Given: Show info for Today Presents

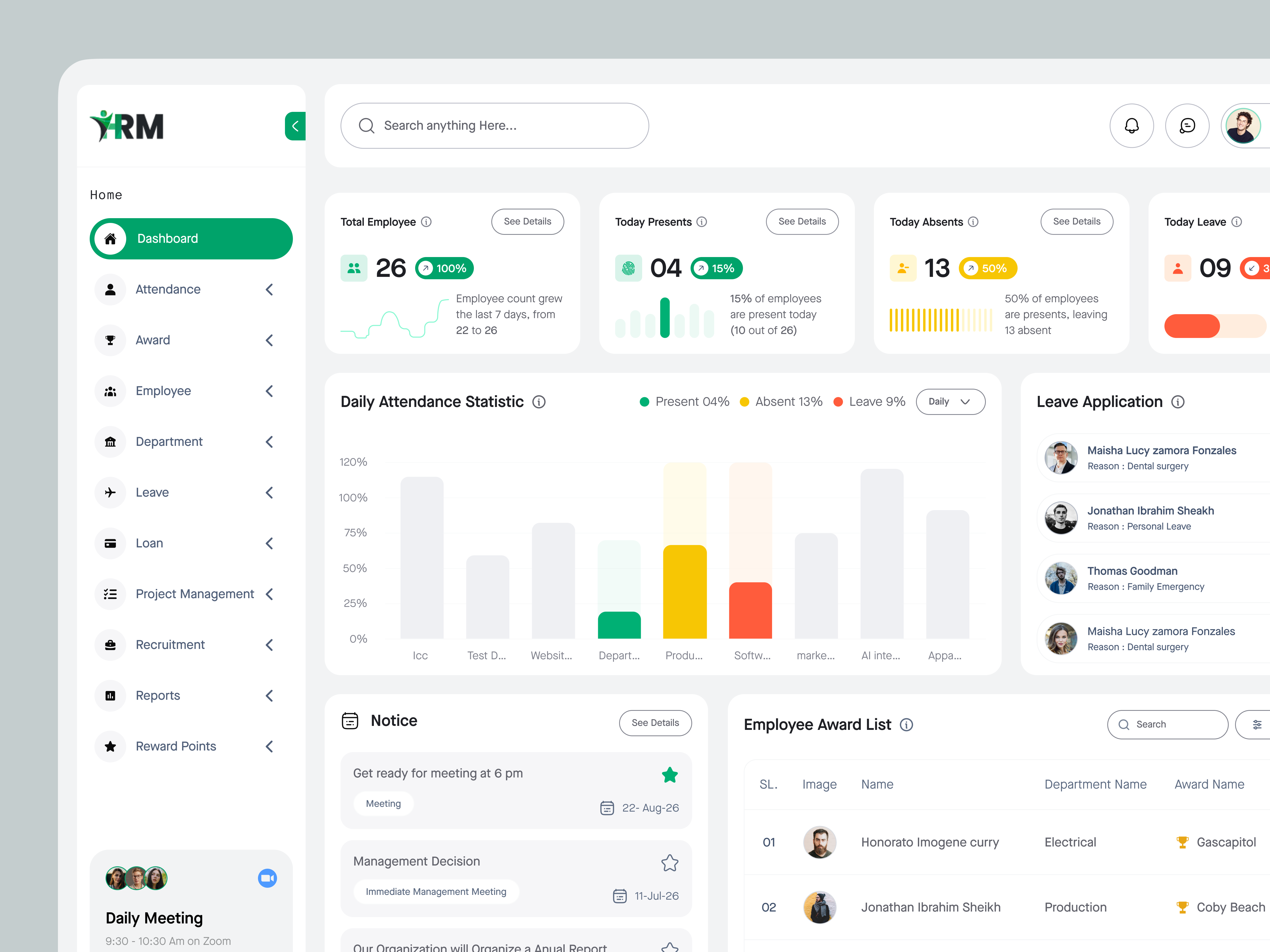Looking at the screenshot, I should click(702, 222).
